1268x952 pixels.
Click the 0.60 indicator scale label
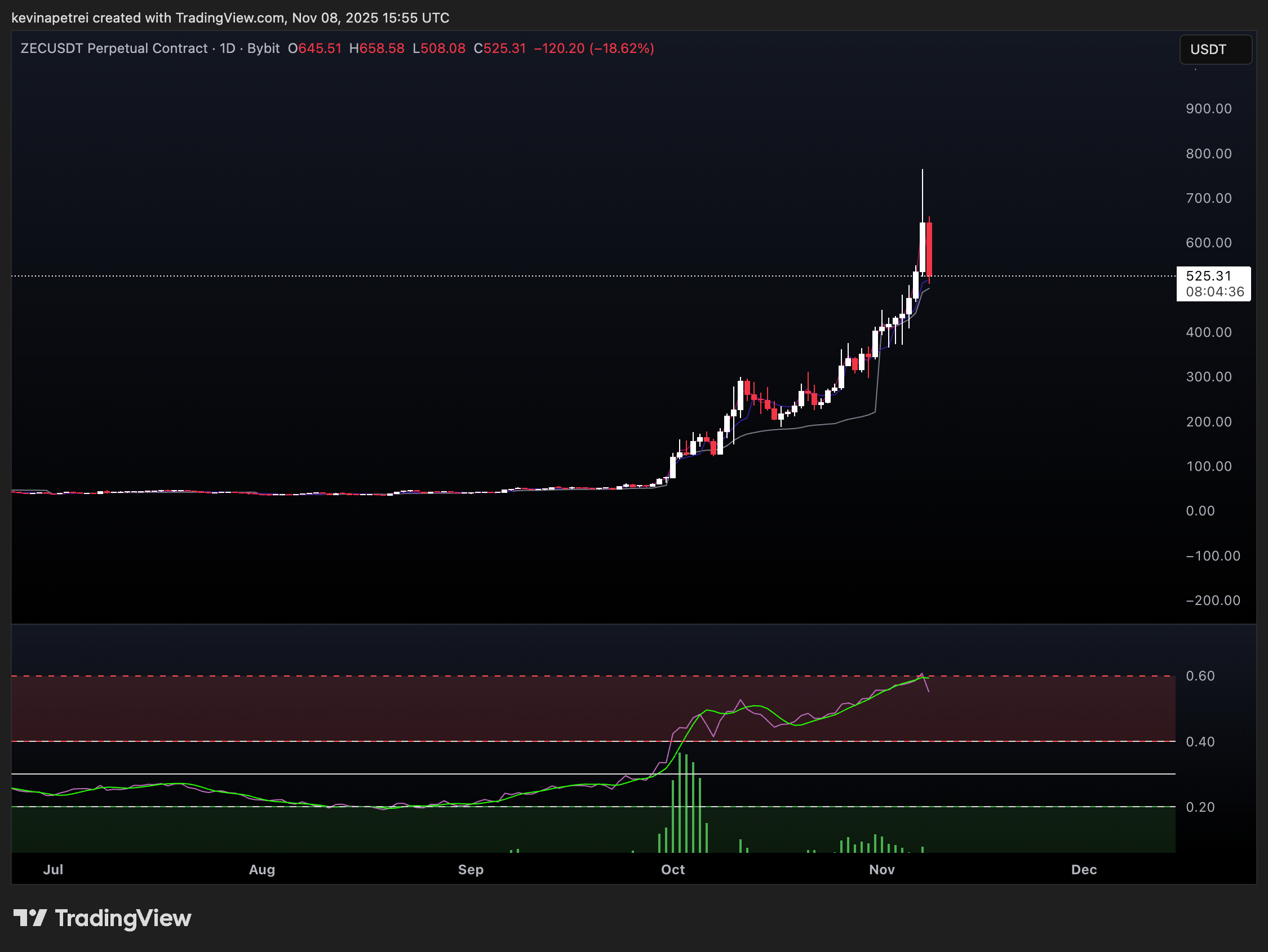(x=1200, y=676)
